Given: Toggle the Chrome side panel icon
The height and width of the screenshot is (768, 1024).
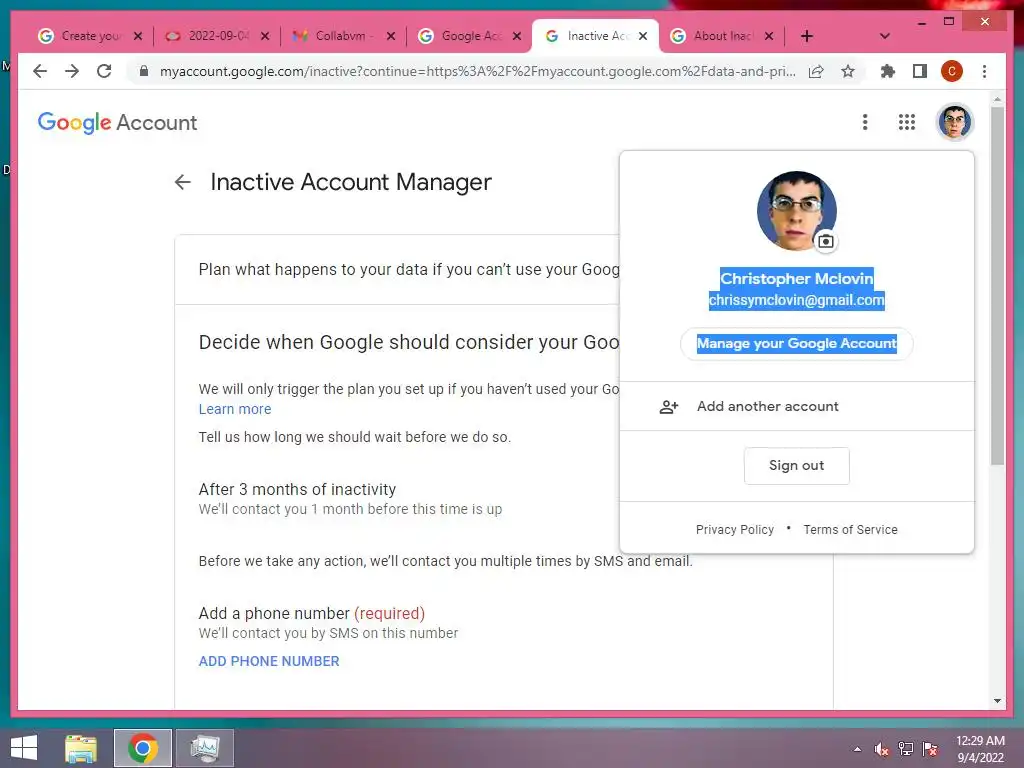Looking at the screenshot, I should pos(920,71).
